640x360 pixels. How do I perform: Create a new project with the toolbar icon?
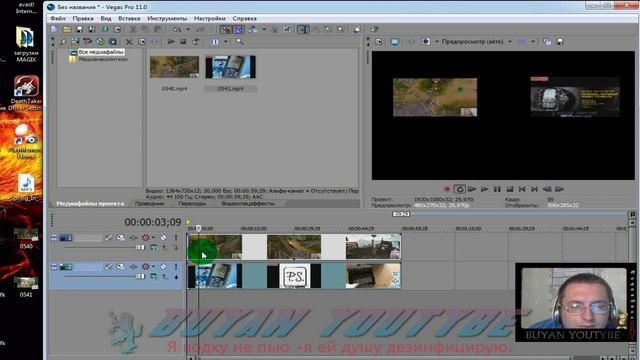[x=54, y=29]
